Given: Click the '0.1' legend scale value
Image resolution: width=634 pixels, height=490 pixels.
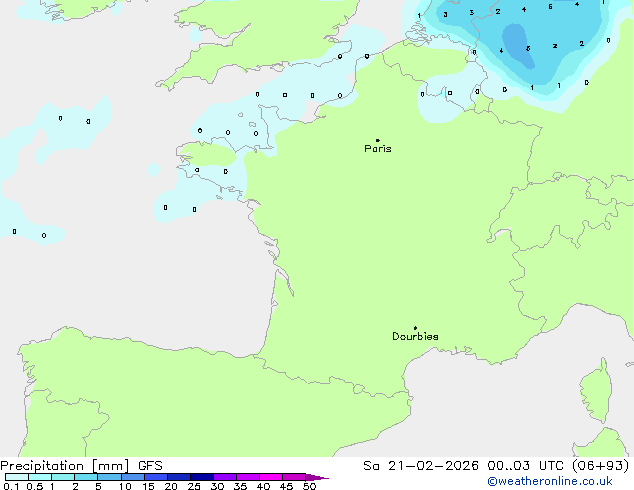Looking at the screenshot, I should tap(11, 486).
